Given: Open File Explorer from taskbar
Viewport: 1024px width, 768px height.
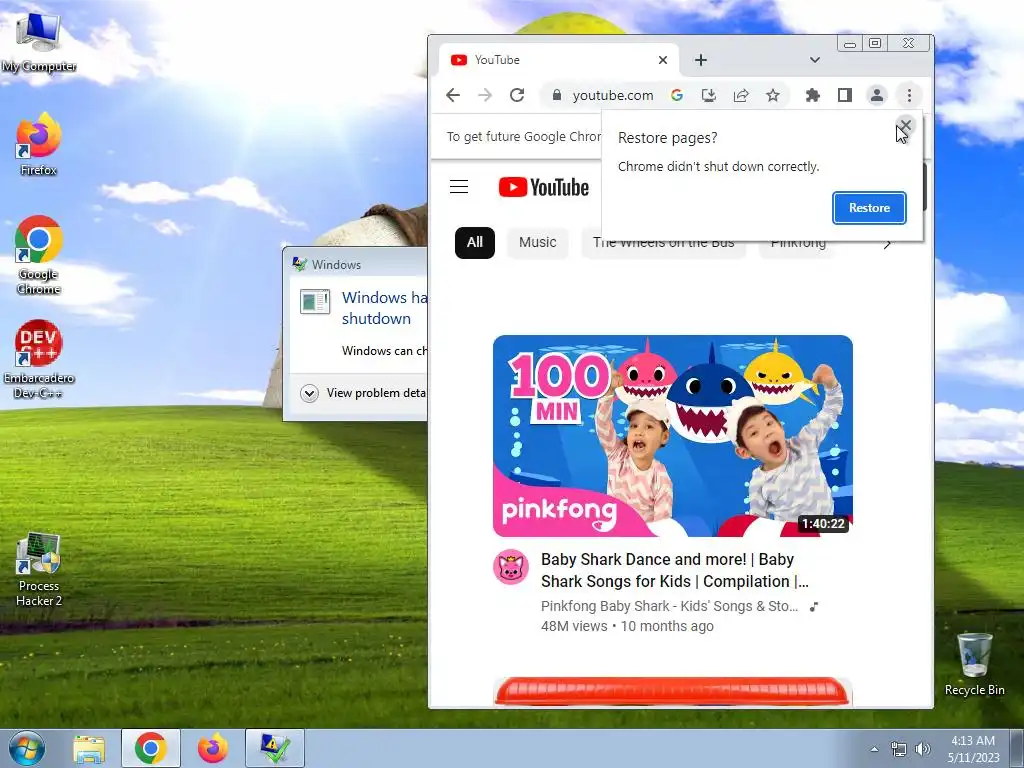Looking at the screenshot, I should click(x=89, y=748).
